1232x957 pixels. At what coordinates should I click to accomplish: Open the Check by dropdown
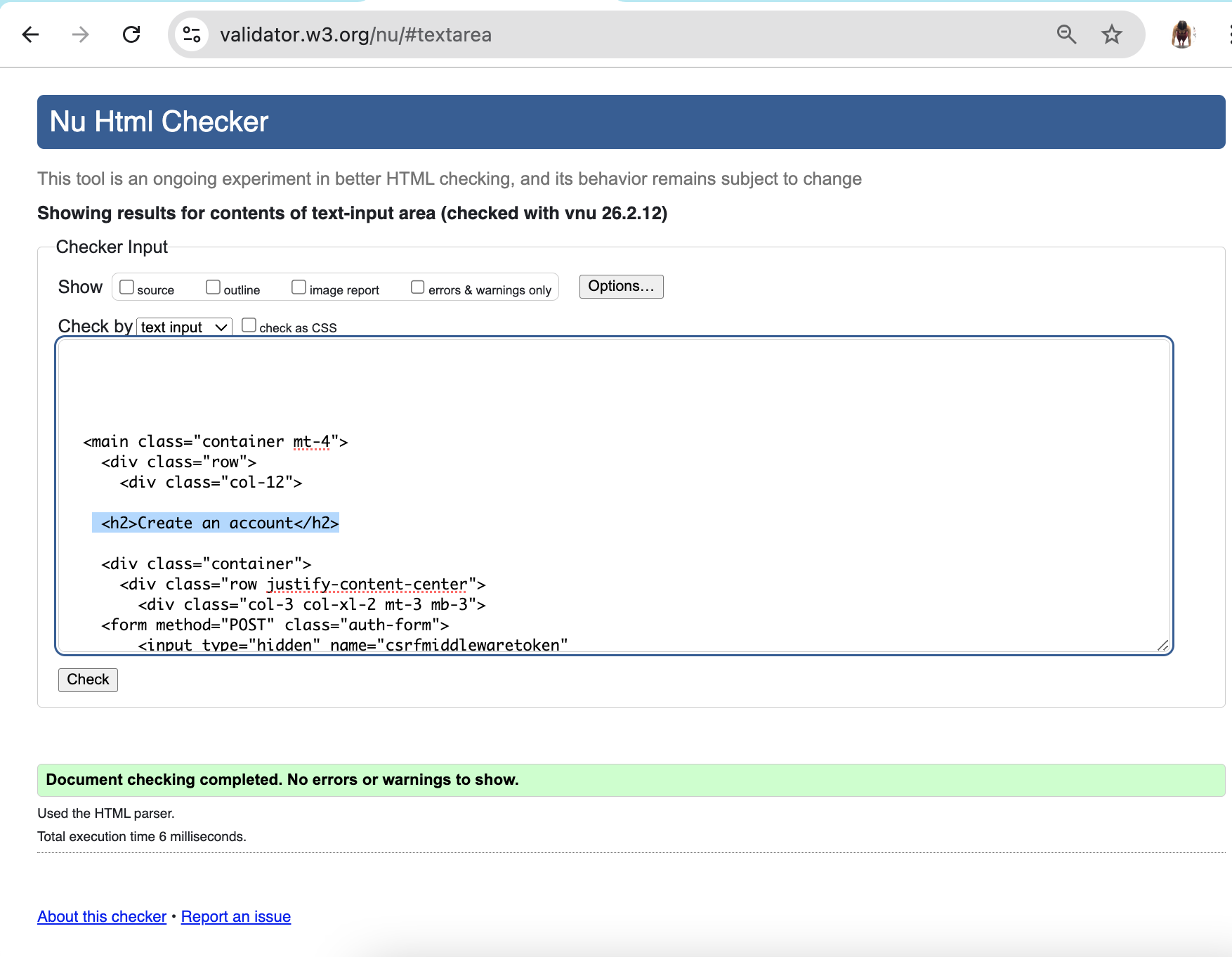pyautogui.click(x=183, y=326)
